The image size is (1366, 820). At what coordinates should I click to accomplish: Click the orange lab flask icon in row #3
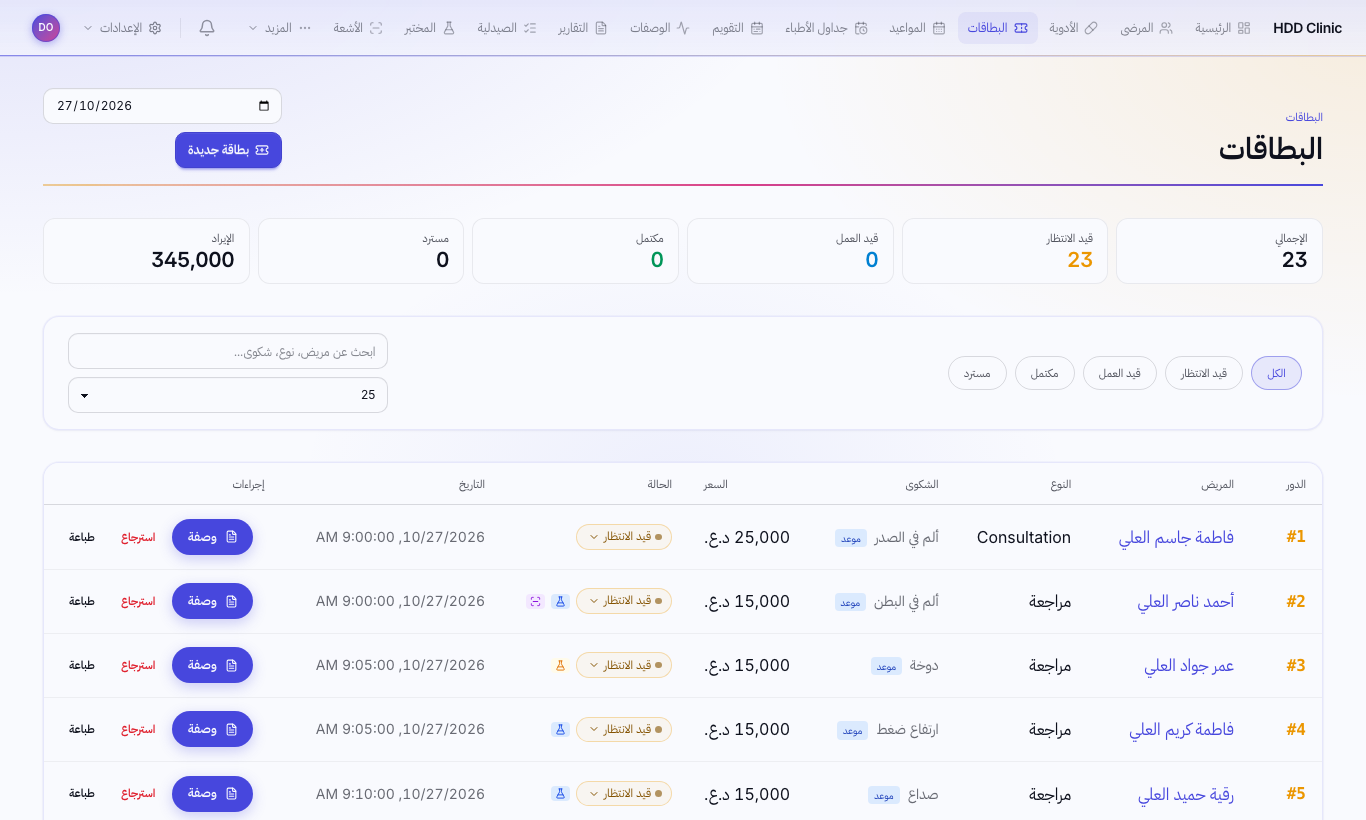560,666
